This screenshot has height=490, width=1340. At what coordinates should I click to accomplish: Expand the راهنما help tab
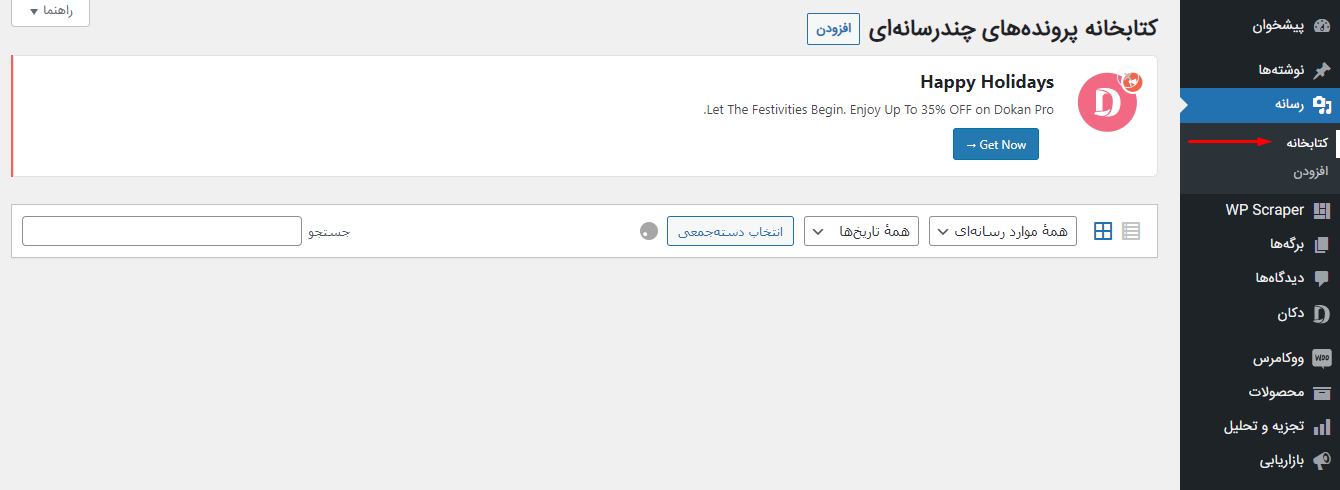pos(48,11)
